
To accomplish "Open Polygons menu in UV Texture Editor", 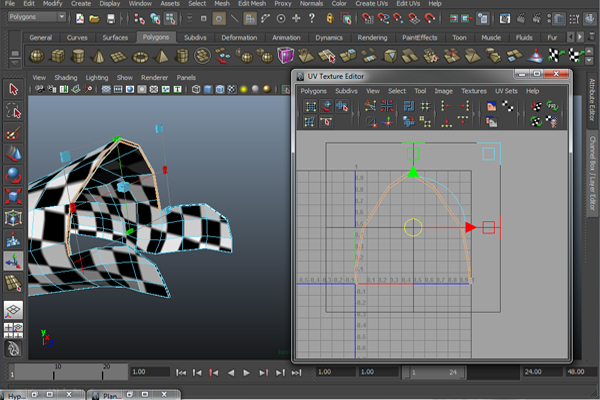I will pos(313,91).
